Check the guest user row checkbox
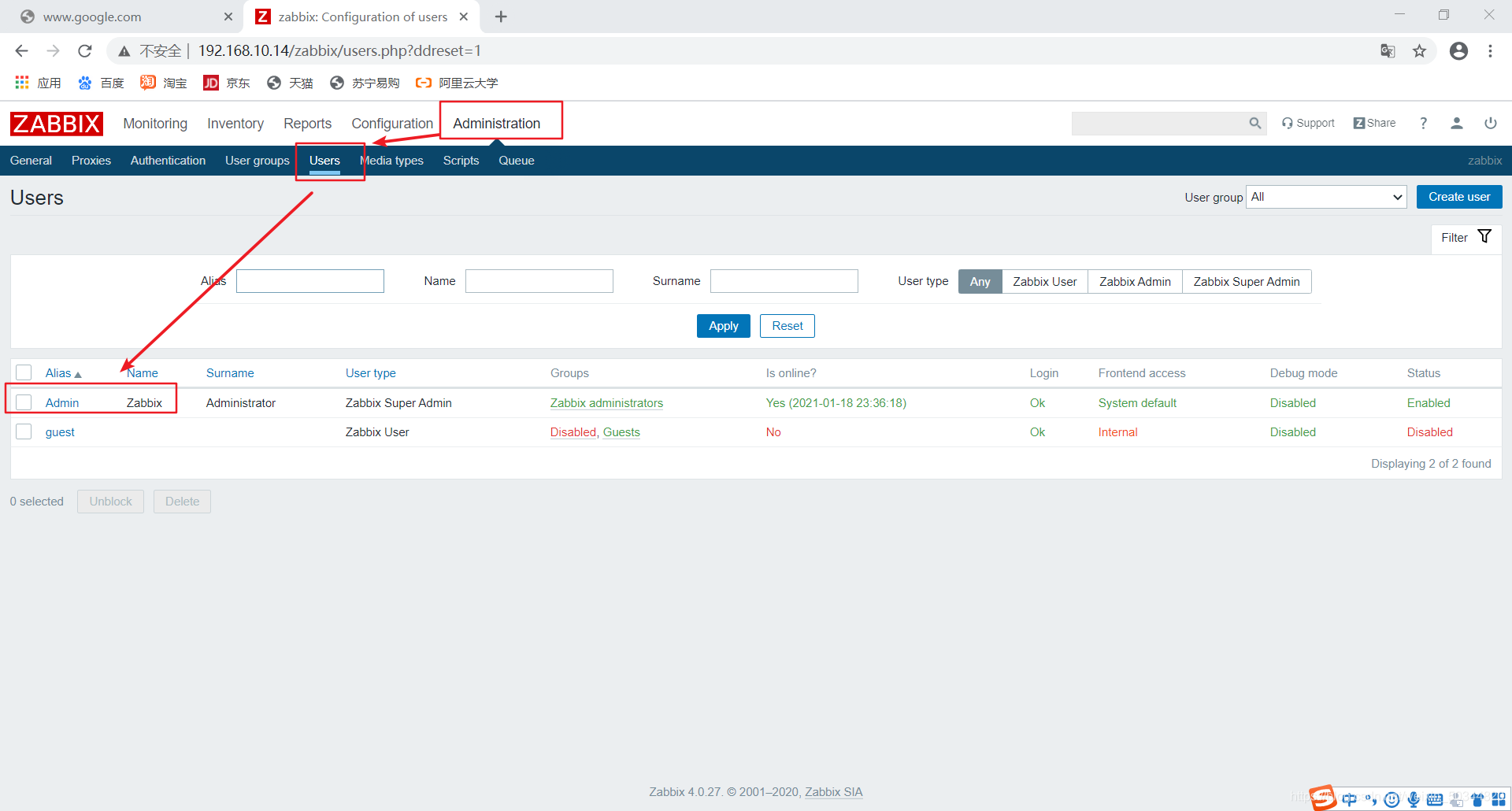 [24, 431]
